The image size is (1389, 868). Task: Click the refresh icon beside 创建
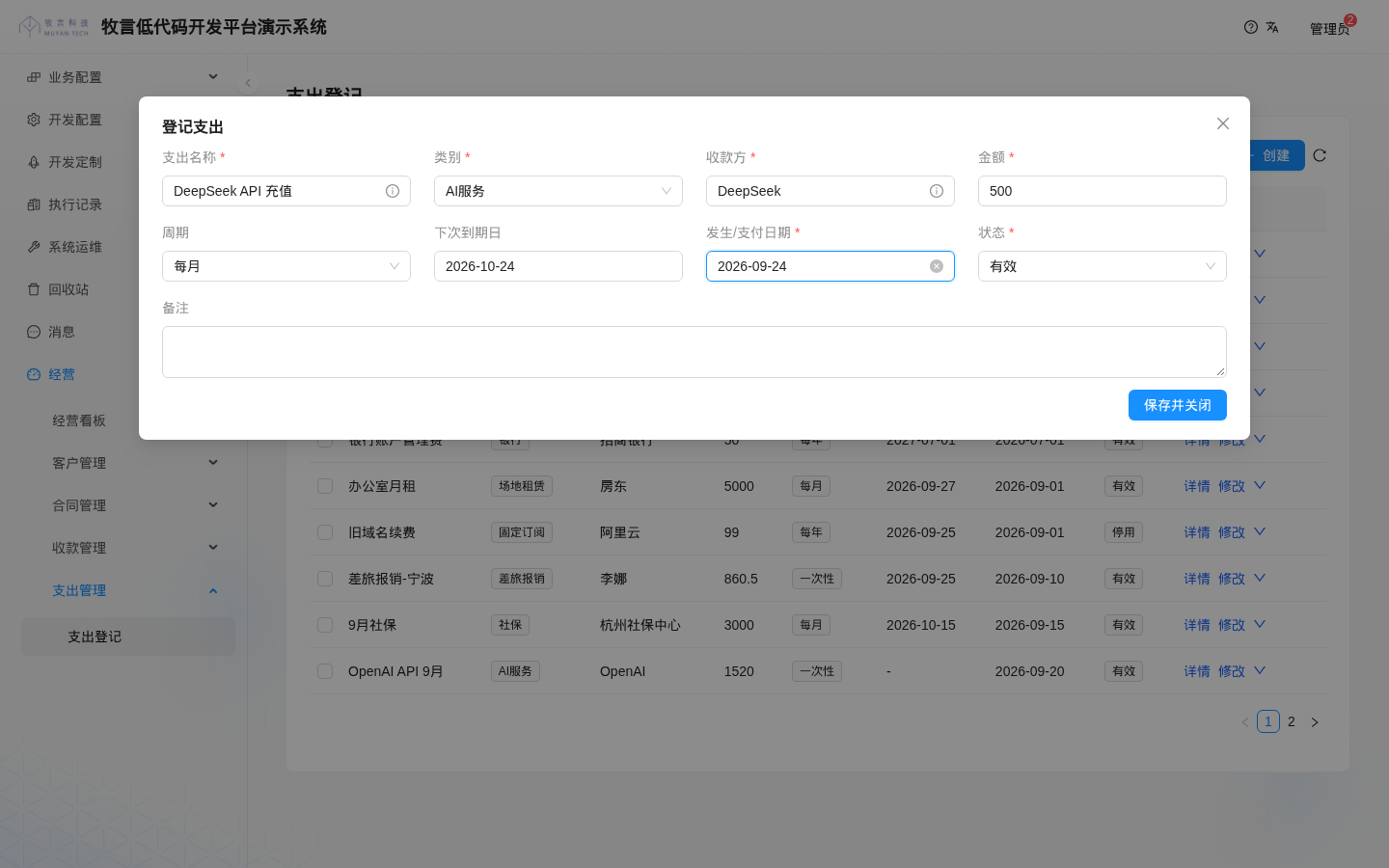1320,155
